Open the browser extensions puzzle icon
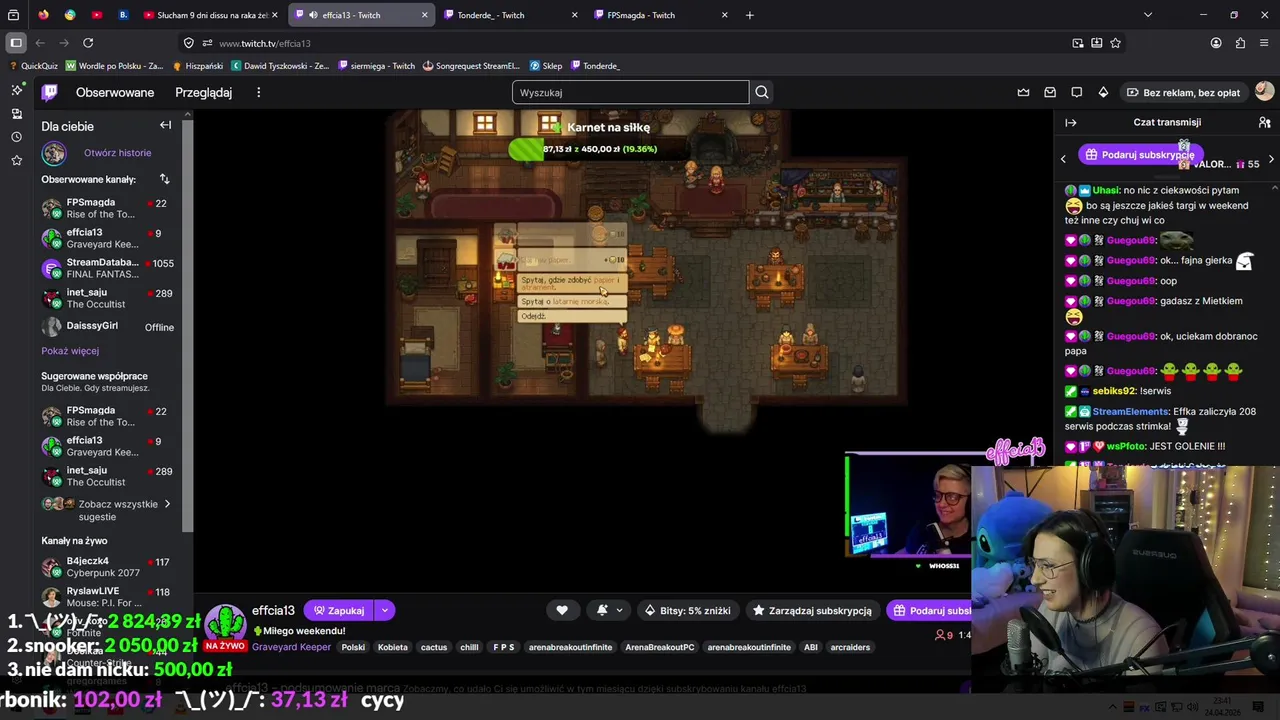 pyautogui.click(x=1240, y=43)
